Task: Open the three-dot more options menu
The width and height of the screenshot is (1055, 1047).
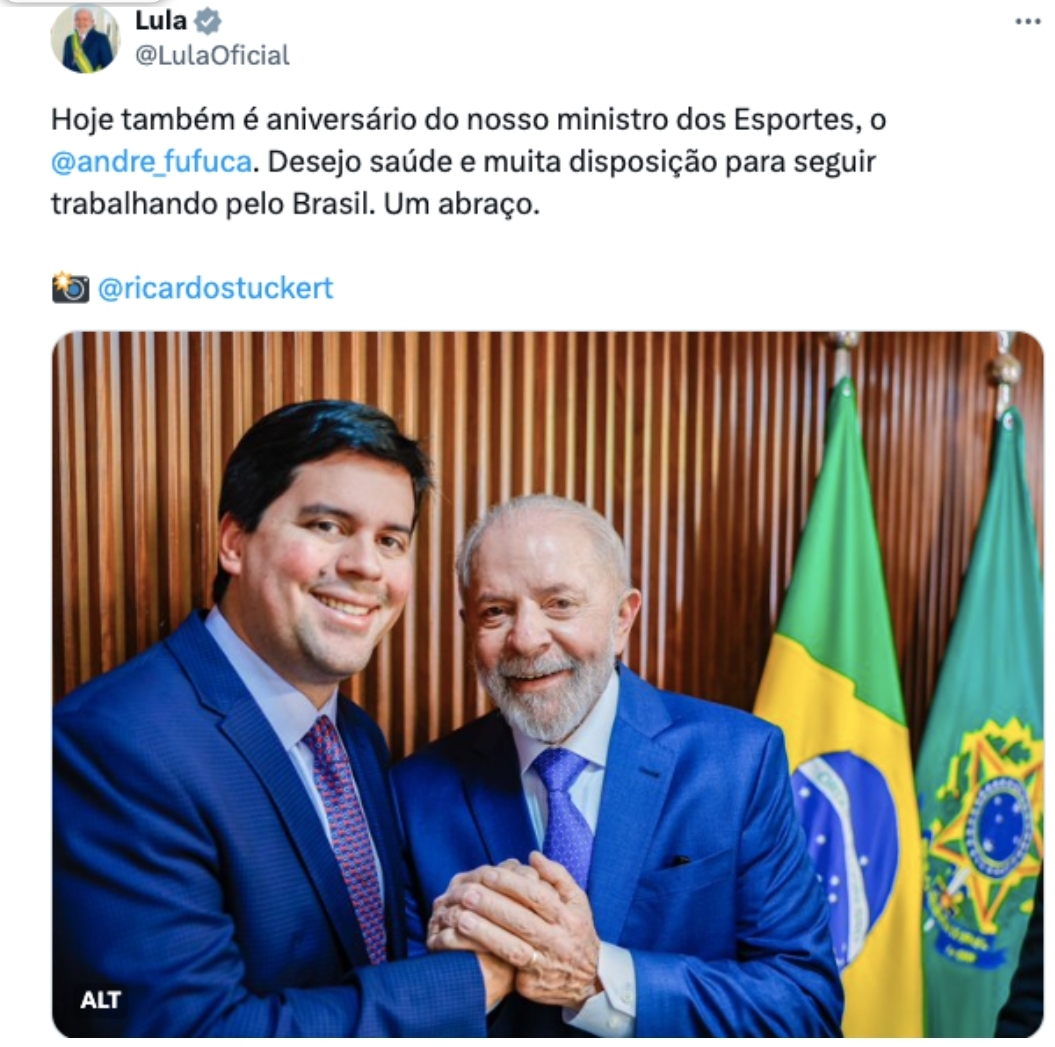Action: pyautogui.click(x=1027, y=22)
